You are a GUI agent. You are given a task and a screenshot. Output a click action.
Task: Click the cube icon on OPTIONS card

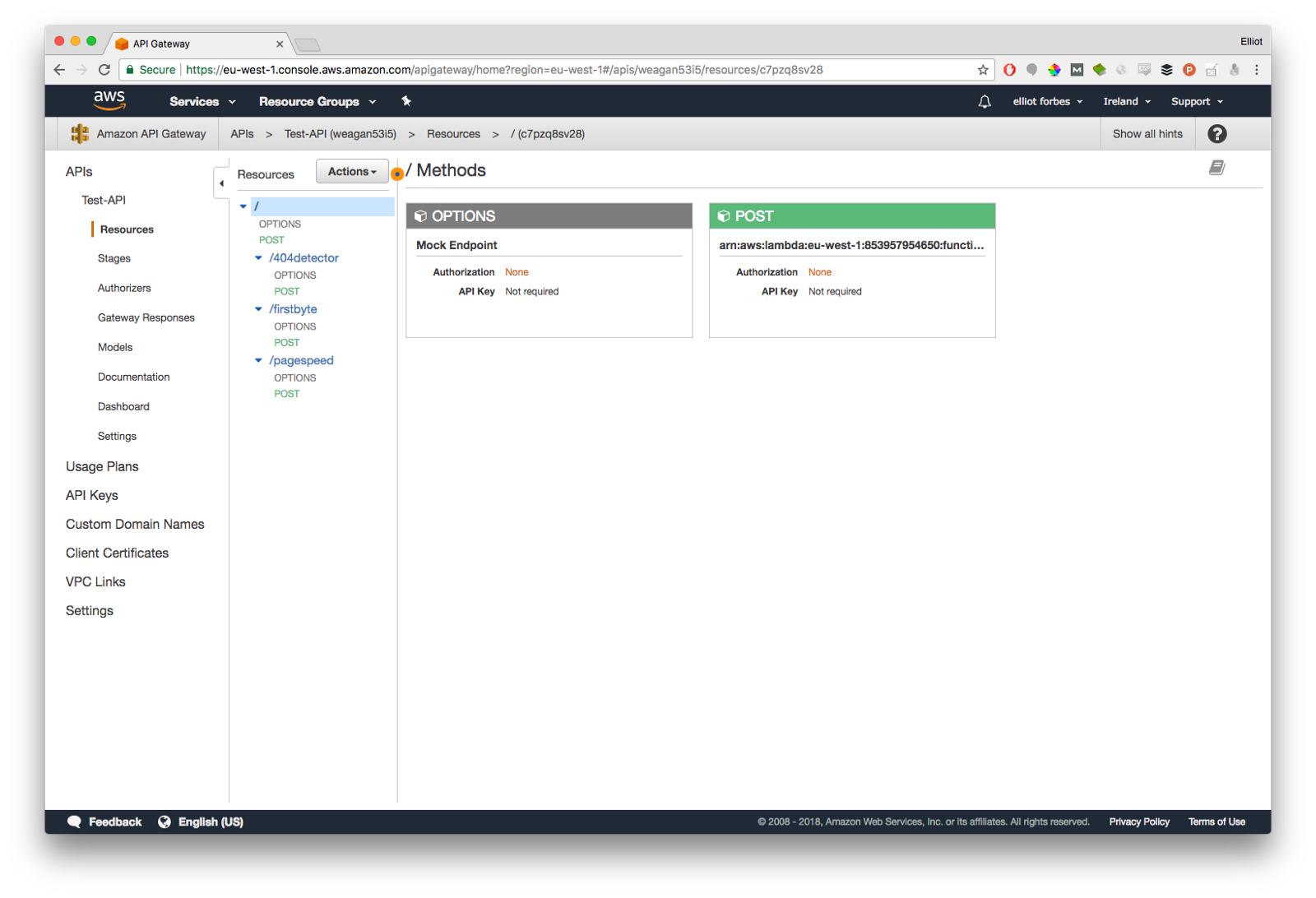point(420,216)
